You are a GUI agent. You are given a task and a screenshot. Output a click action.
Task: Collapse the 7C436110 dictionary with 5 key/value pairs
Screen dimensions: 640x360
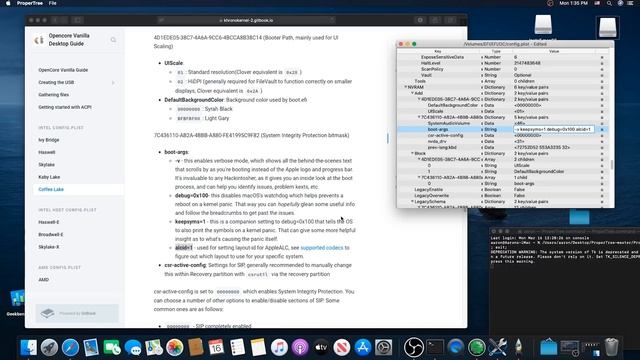(x=419, y=117)
